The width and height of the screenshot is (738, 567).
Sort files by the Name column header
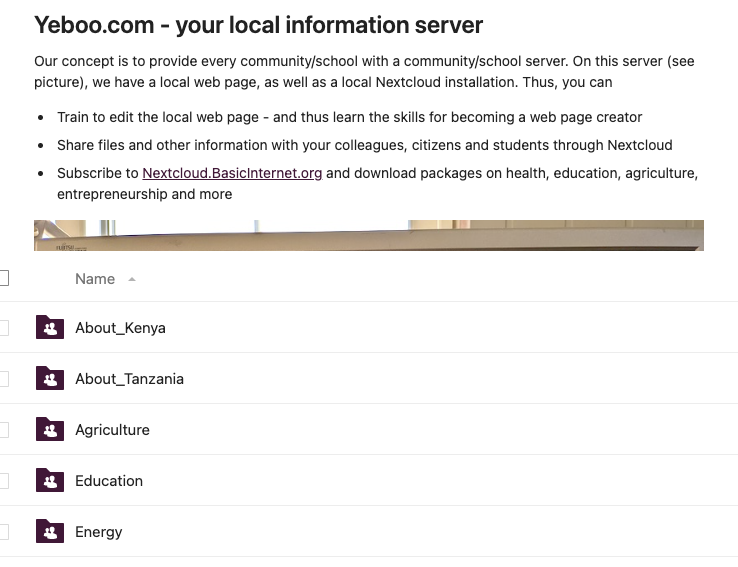coord(95,279)
